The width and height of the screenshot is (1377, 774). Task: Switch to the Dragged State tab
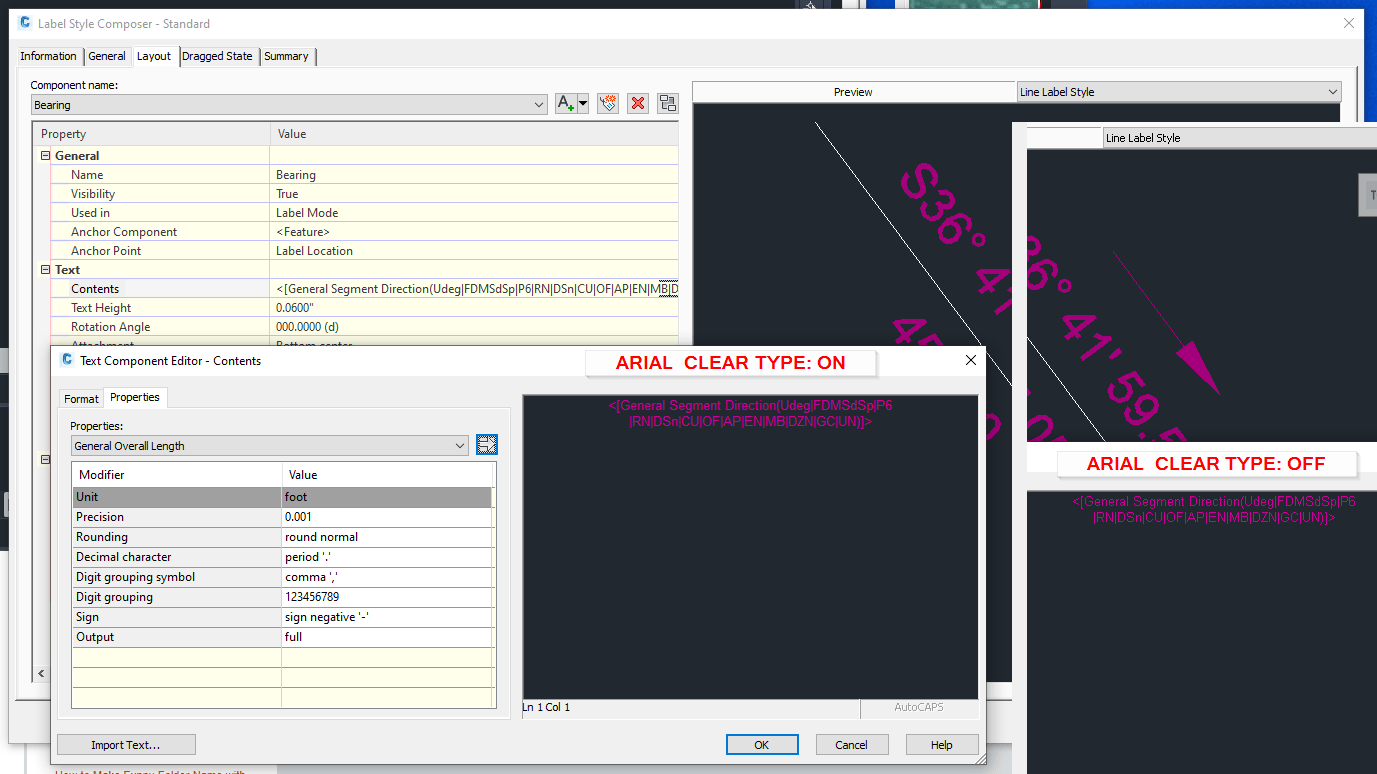[x=218, y=56]
